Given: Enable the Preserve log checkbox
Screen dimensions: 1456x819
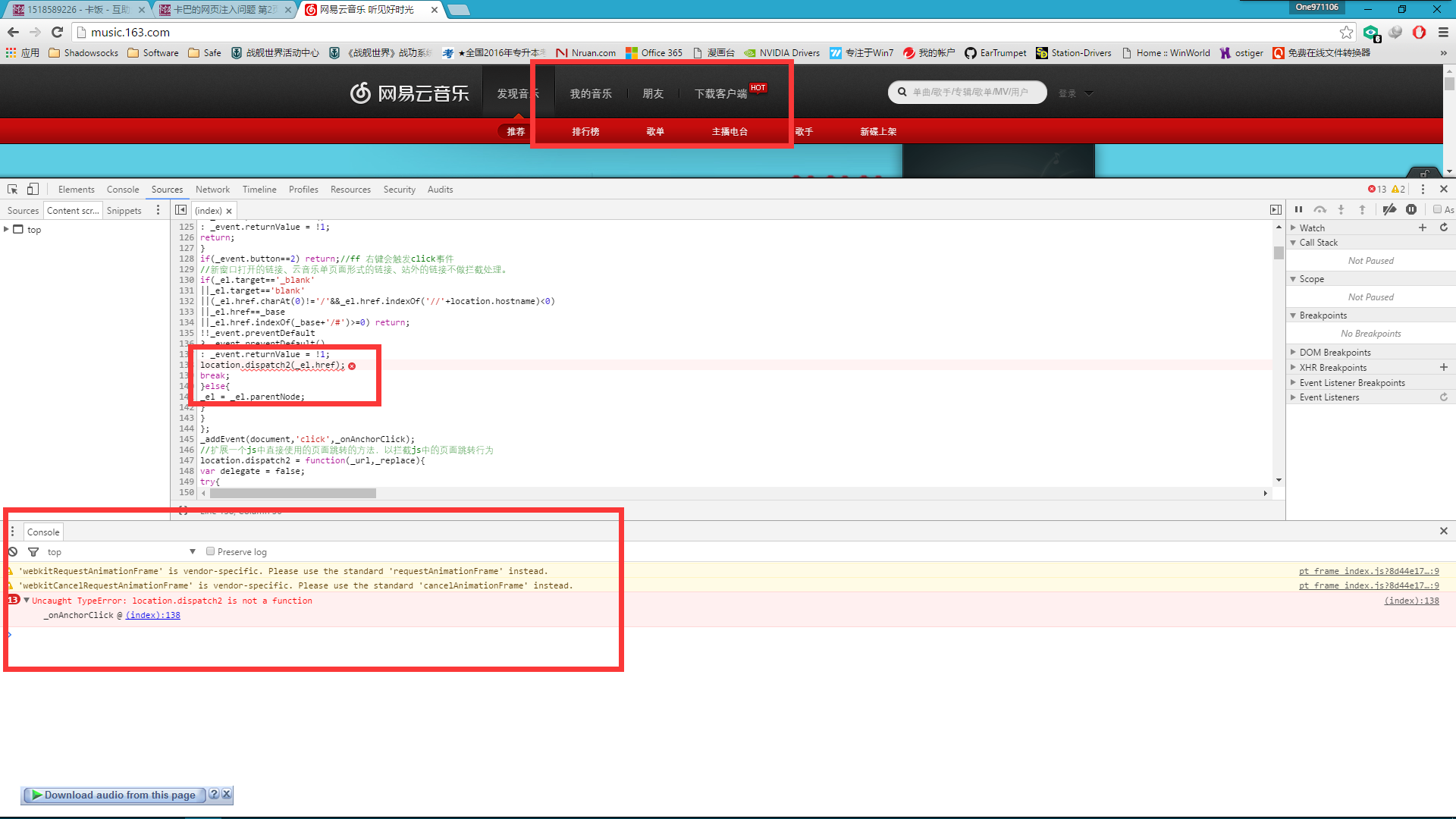Looking at the screenshot, I should (x=211, y=552).
